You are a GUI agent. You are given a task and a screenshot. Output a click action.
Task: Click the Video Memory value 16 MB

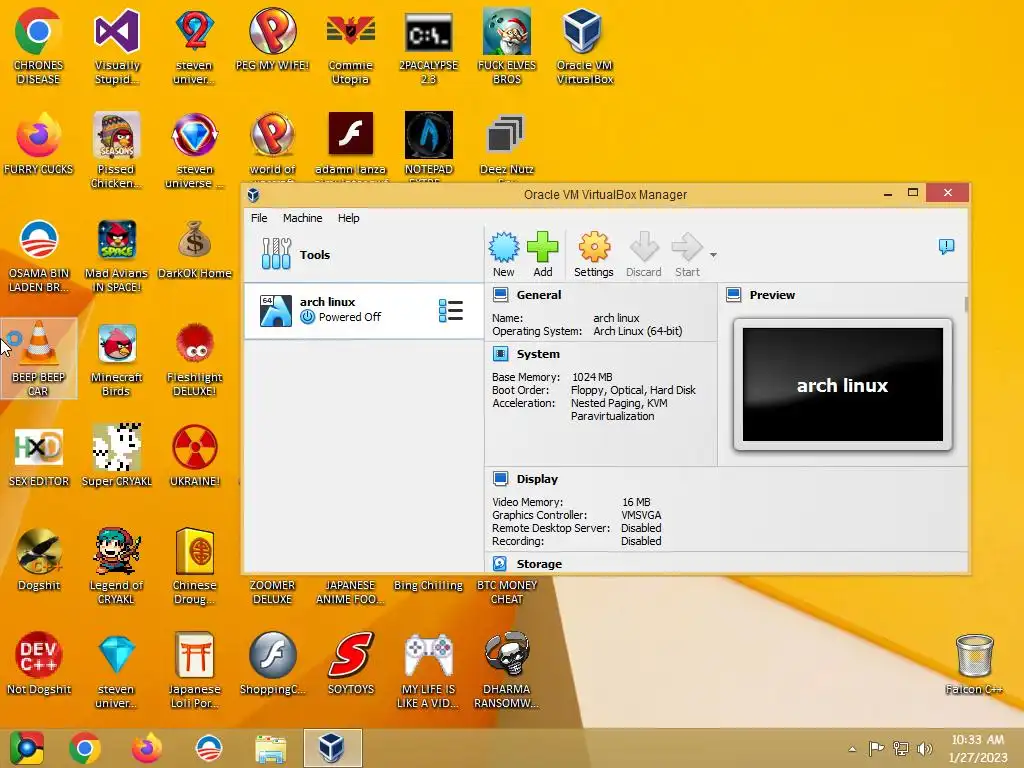[636, 502]
